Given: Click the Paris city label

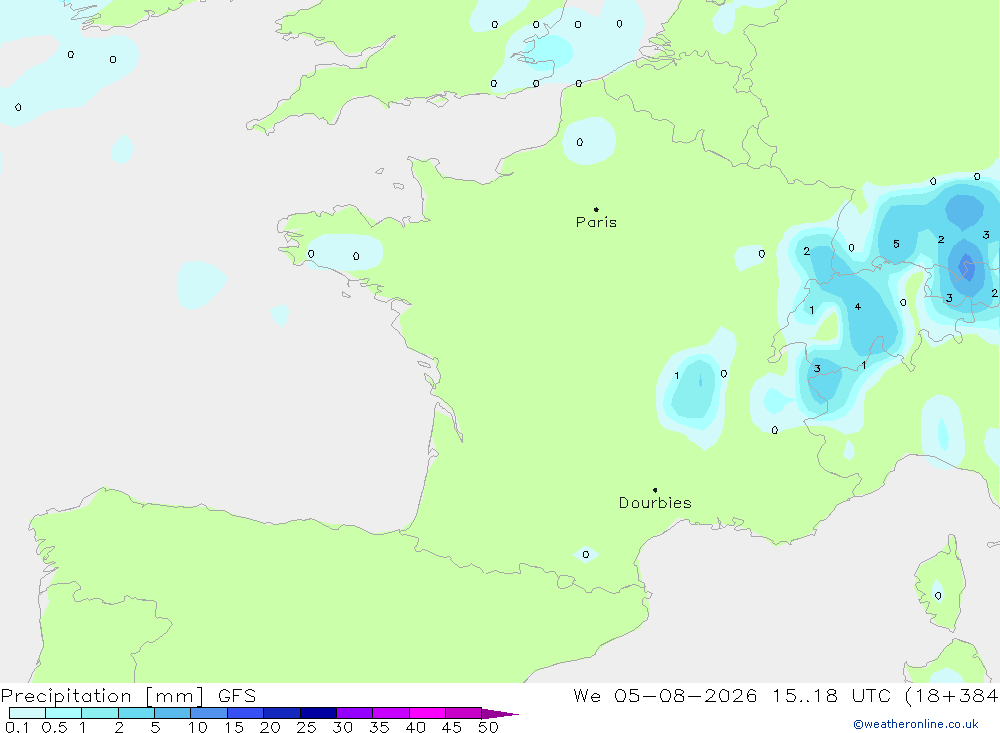Looking at the screenshot, I should click(x=596, y=222).
